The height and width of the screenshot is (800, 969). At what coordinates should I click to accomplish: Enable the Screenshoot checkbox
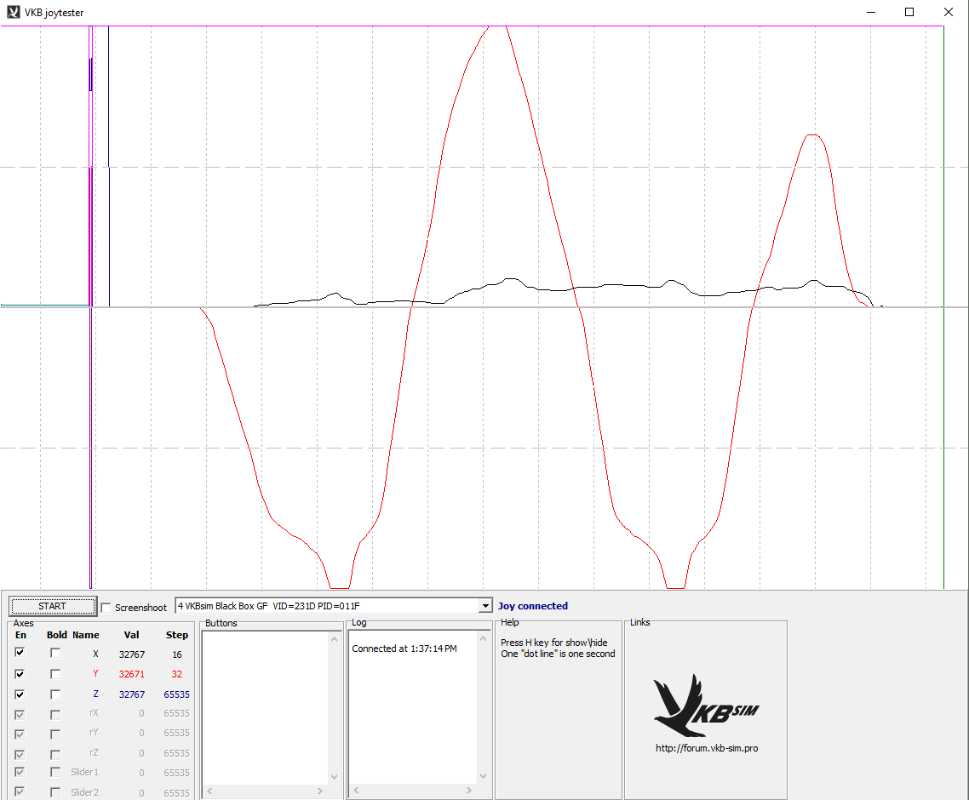[x=107, y=607]
